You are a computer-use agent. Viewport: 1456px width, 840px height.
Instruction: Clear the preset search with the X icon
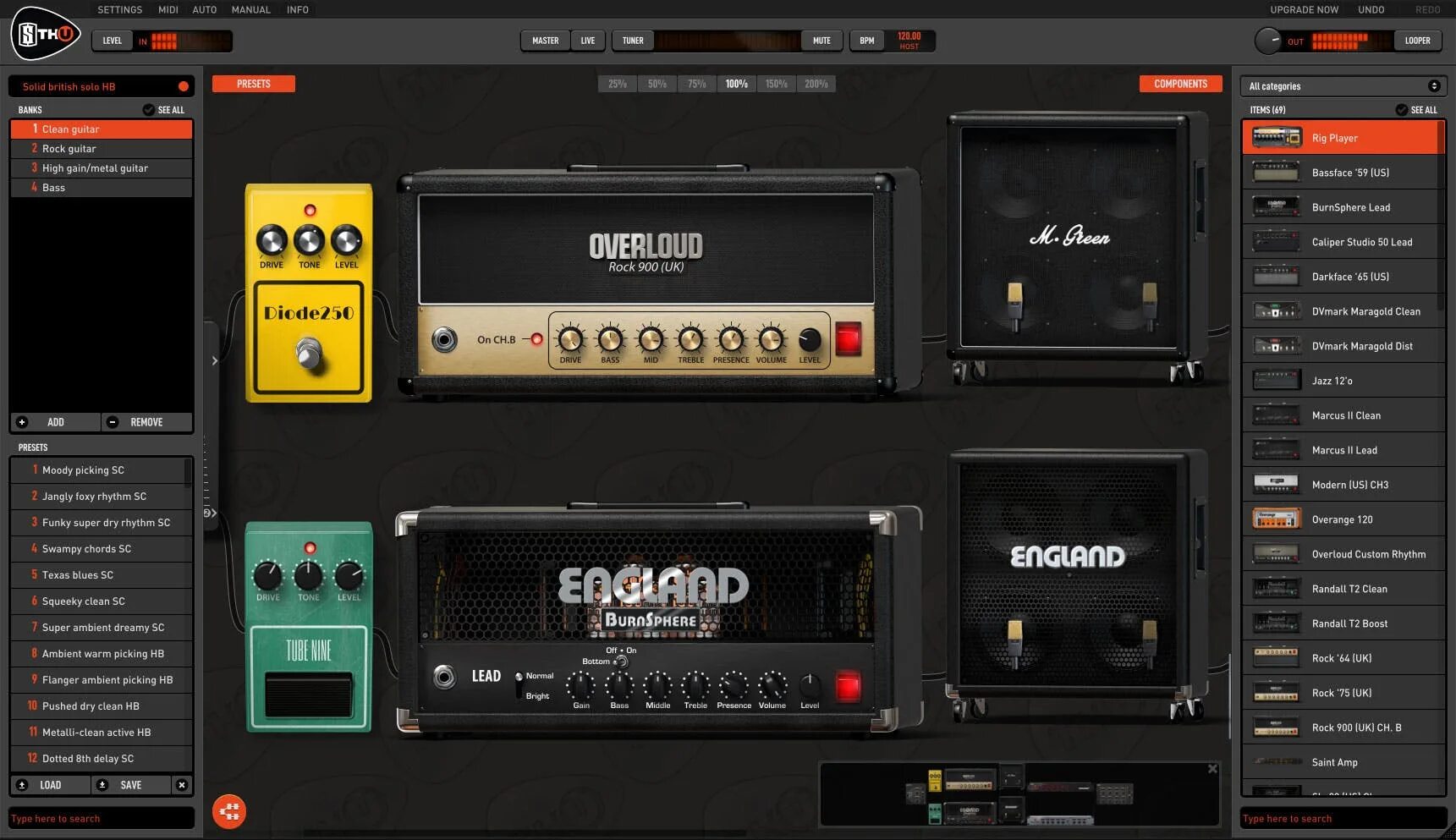182,785
